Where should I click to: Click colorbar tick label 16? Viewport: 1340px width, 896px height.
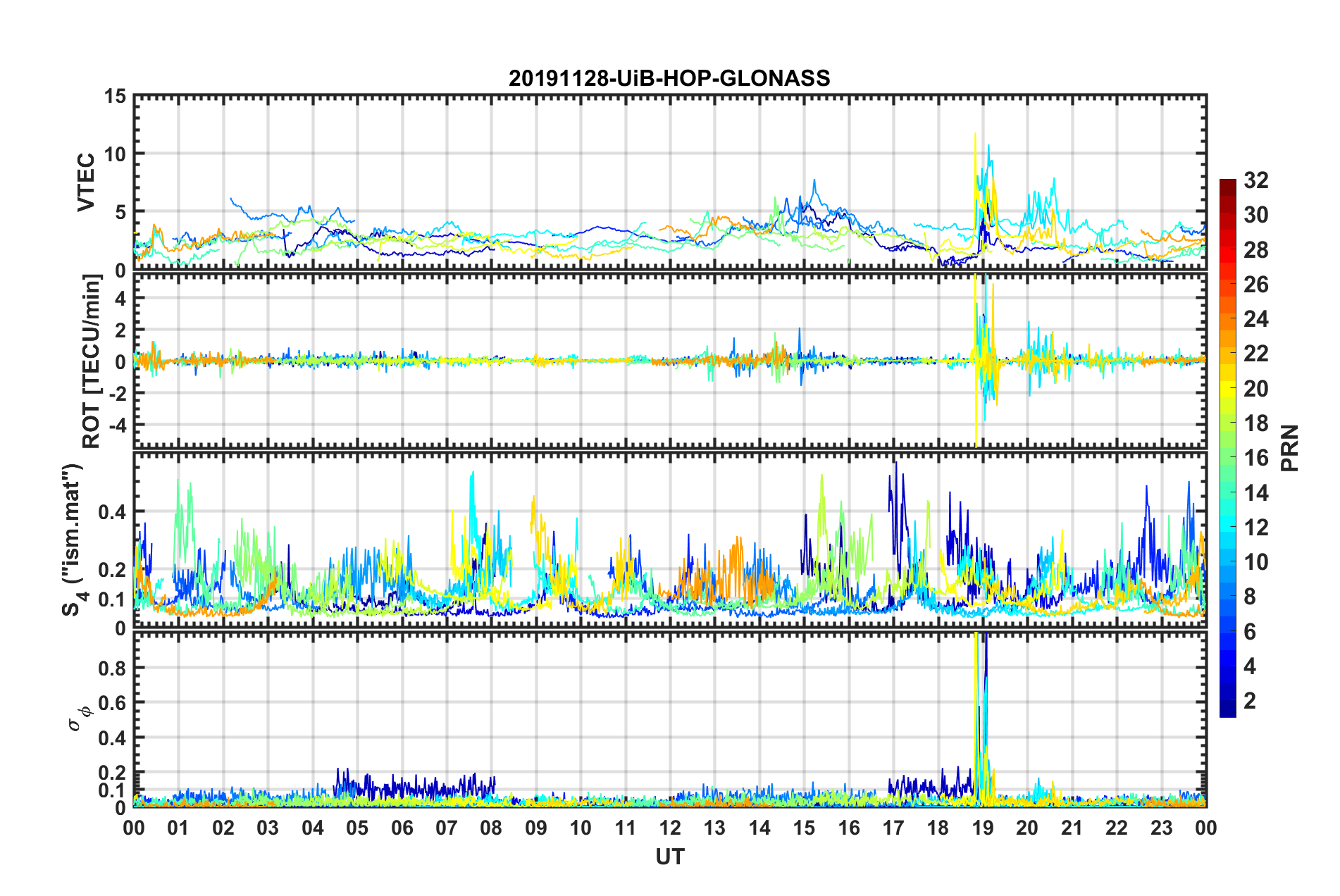[1256, 458]
